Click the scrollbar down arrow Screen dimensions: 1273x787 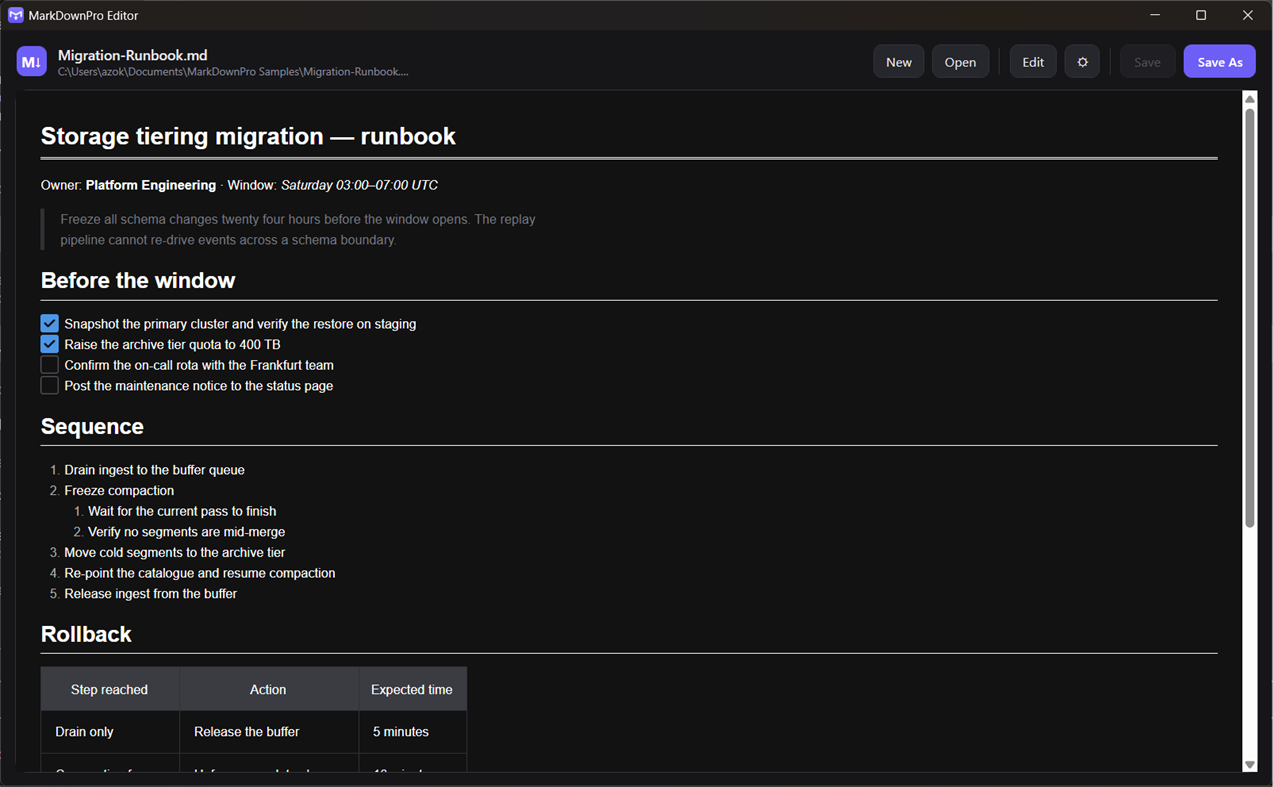[1249, 765]
